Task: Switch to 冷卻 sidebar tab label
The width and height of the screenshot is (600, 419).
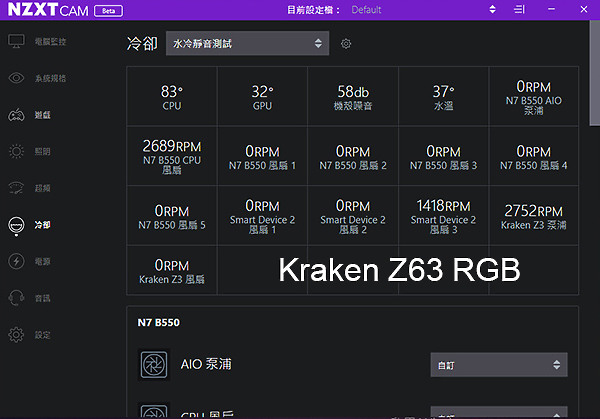Action: 42,225
